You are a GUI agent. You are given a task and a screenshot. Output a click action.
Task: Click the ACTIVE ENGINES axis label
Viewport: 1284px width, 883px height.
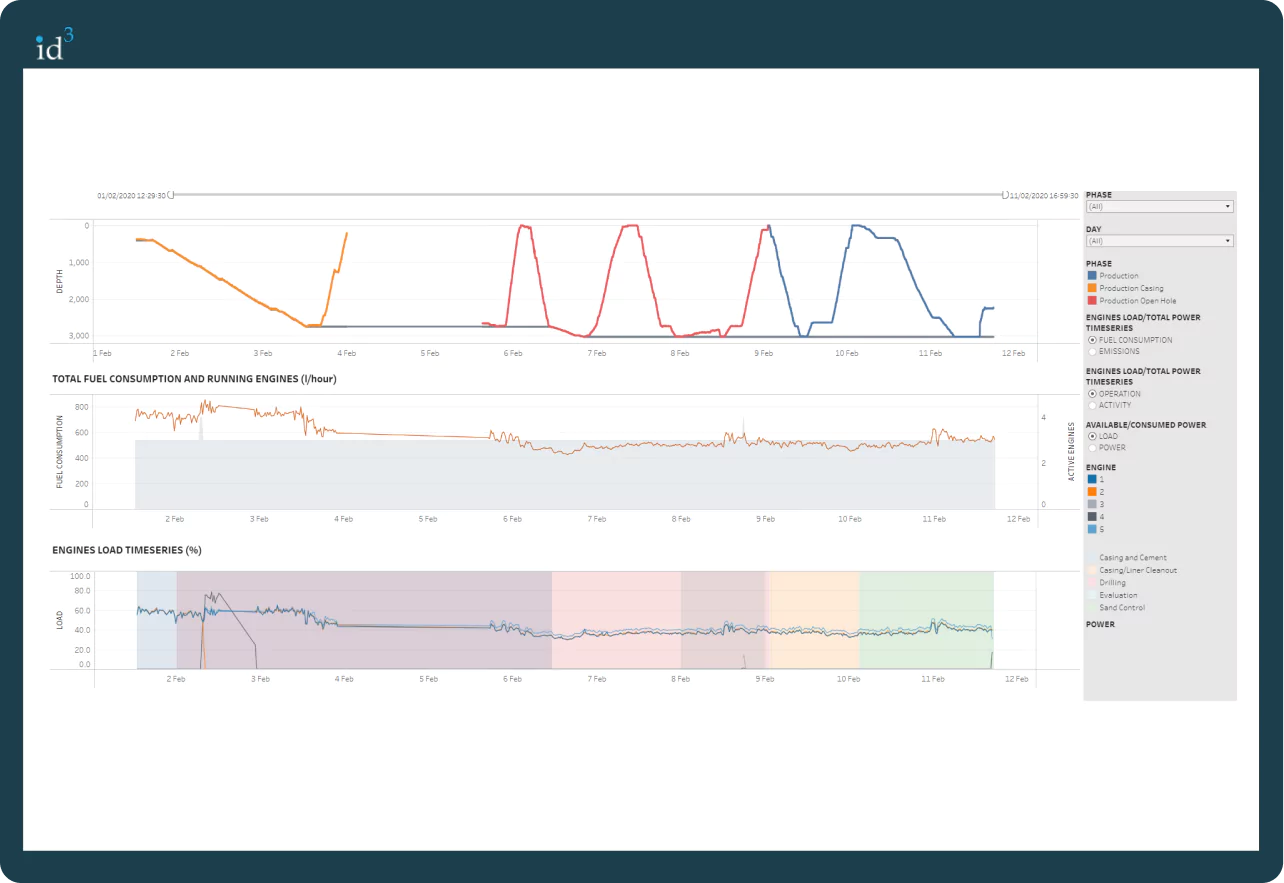click(1072, 452)
